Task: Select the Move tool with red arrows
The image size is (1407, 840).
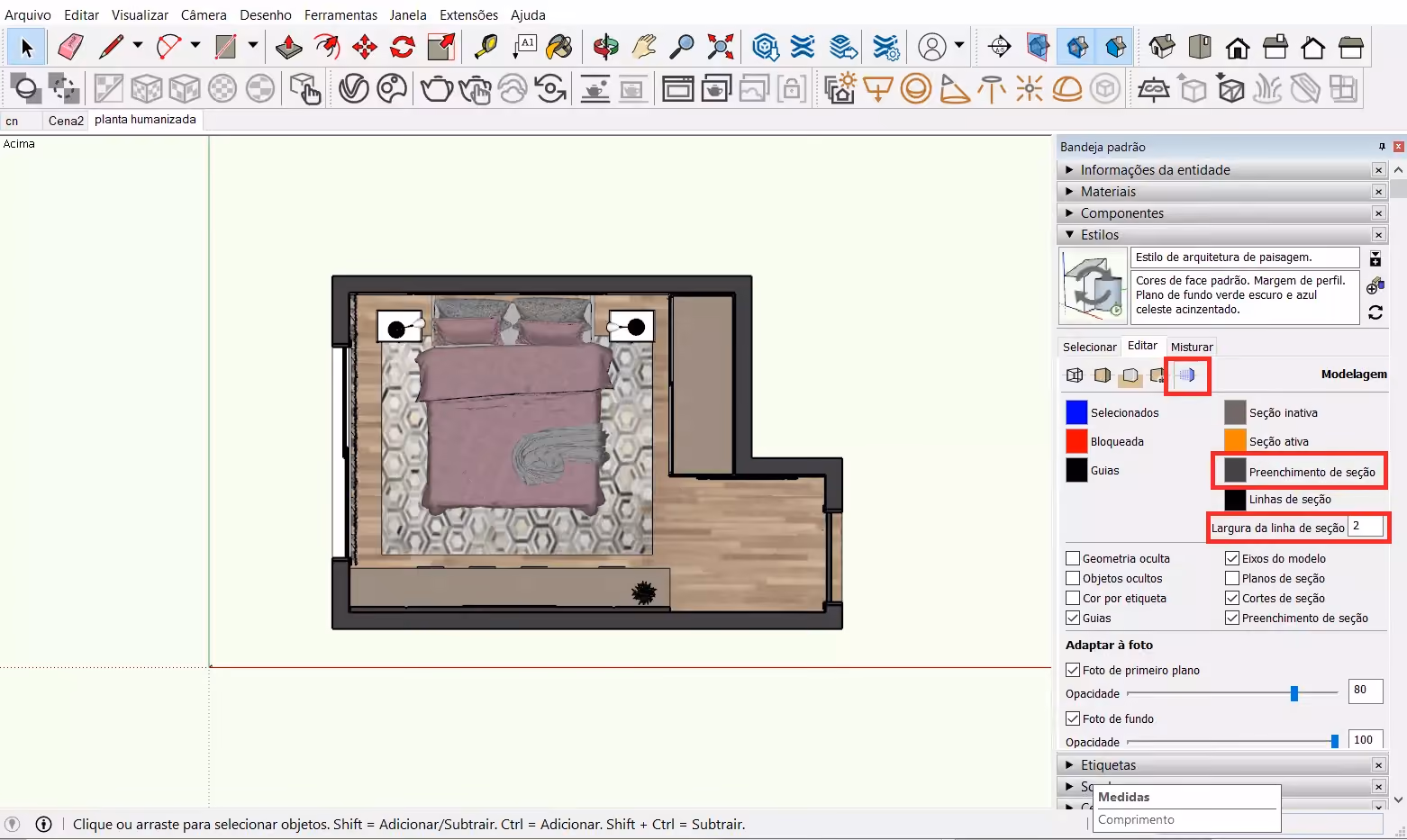Action: coord(365,47)
